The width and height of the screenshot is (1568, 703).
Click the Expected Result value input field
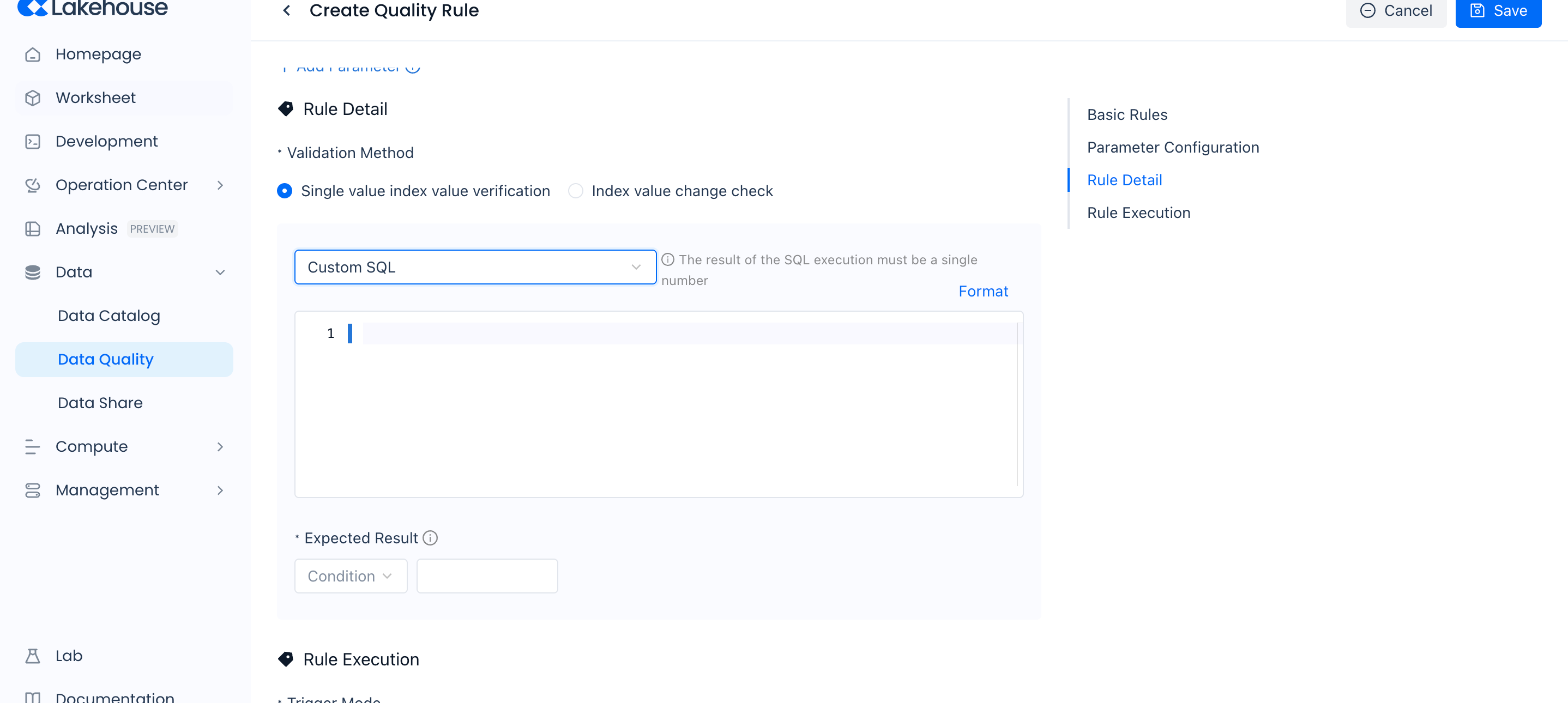click(x=487, y=576)
